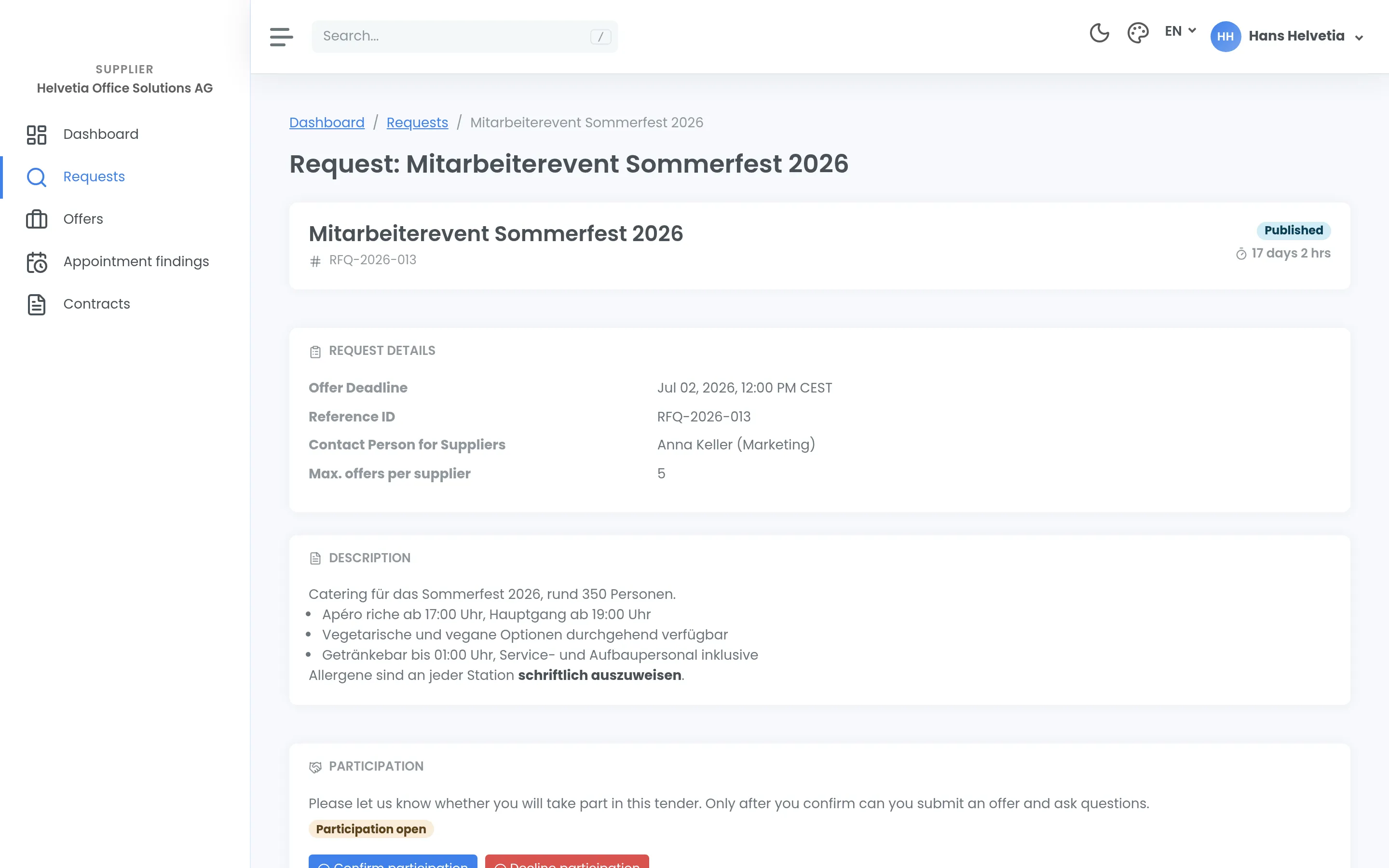Click the Contracts document icon
Screen dimensions: 1389x868
tap(37, 305)
